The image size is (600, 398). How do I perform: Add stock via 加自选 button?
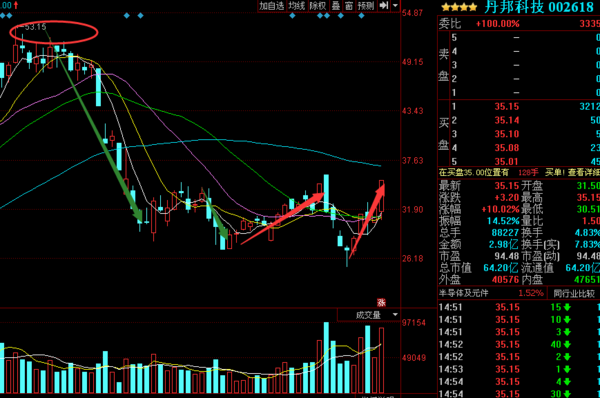[272, 5]
